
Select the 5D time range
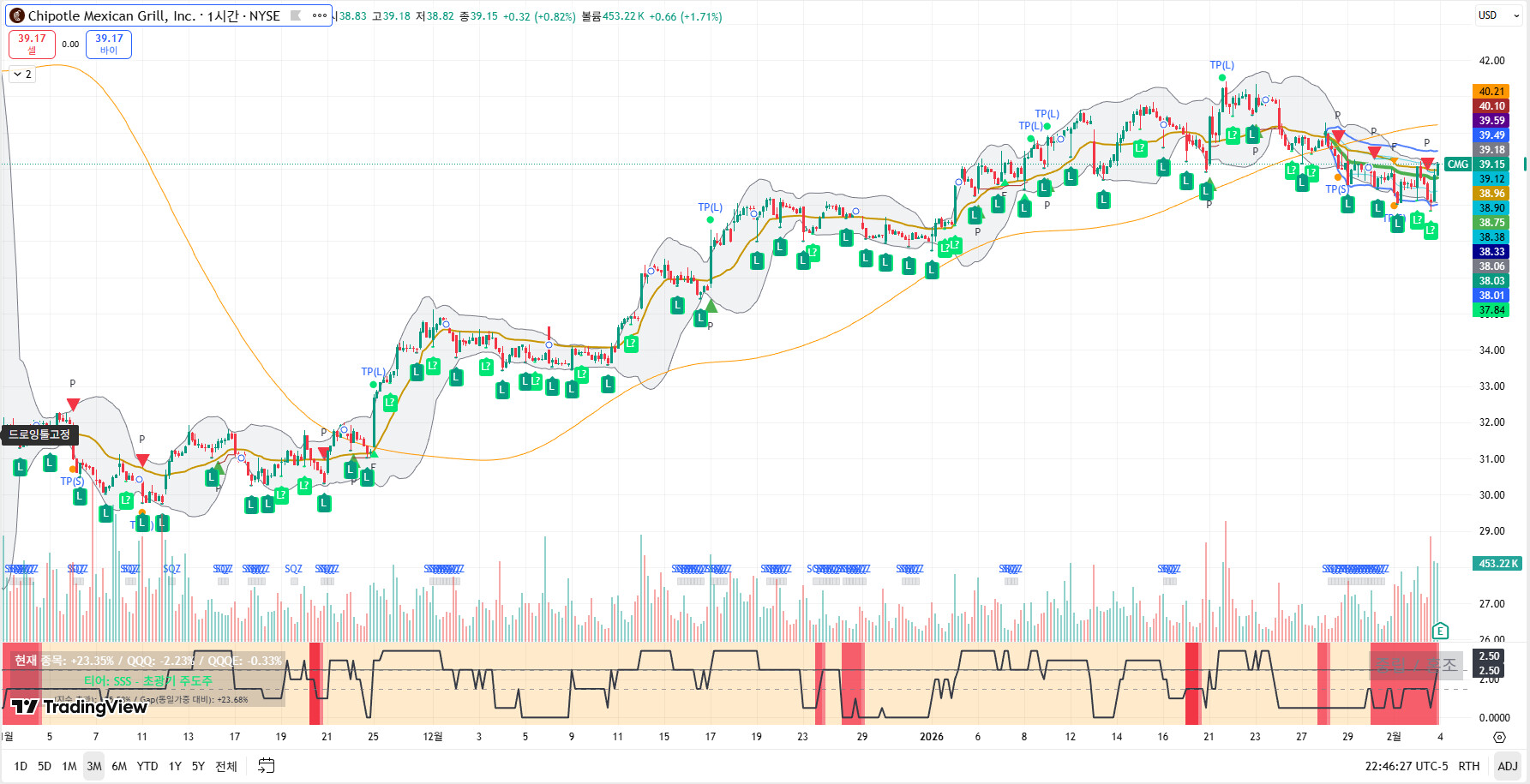(x=45, y=766)
